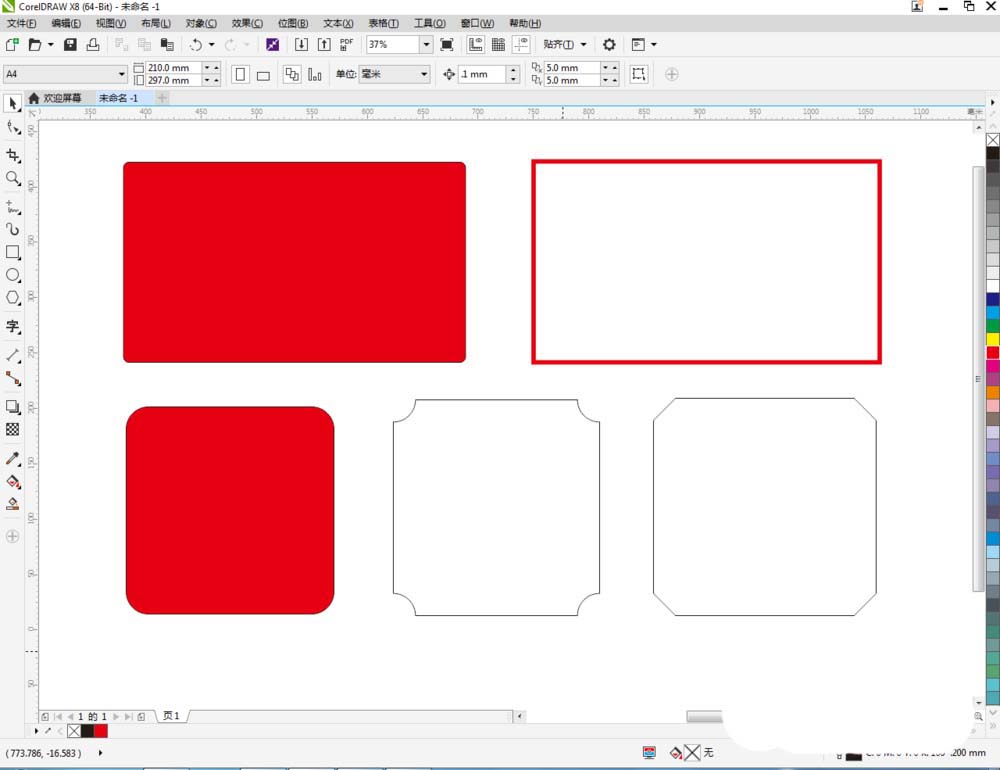This screenshot has width=1000, height=770.
Task: Publish to PDF
Action: [x=346, y=45]
